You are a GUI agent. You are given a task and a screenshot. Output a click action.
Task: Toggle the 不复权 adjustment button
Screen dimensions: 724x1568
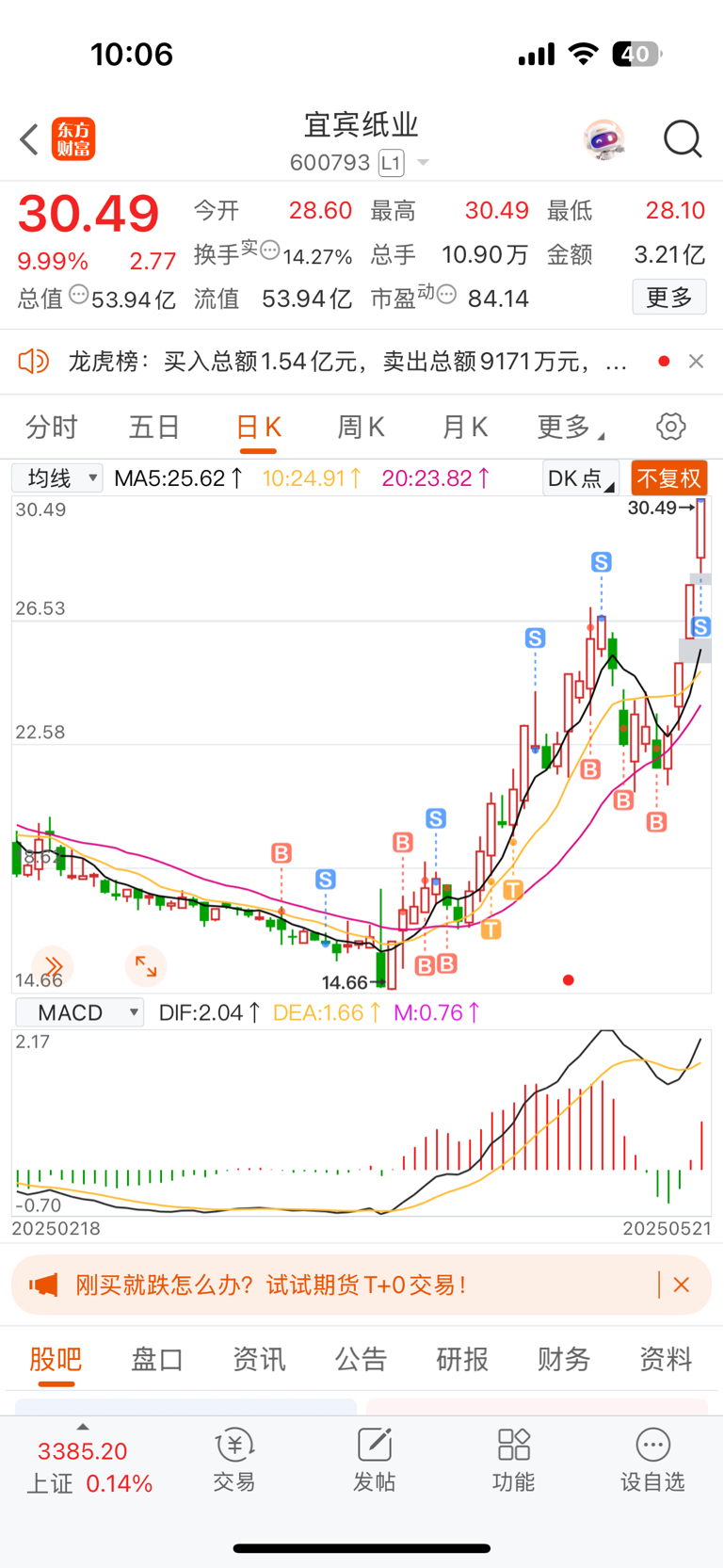pos(668,478)
